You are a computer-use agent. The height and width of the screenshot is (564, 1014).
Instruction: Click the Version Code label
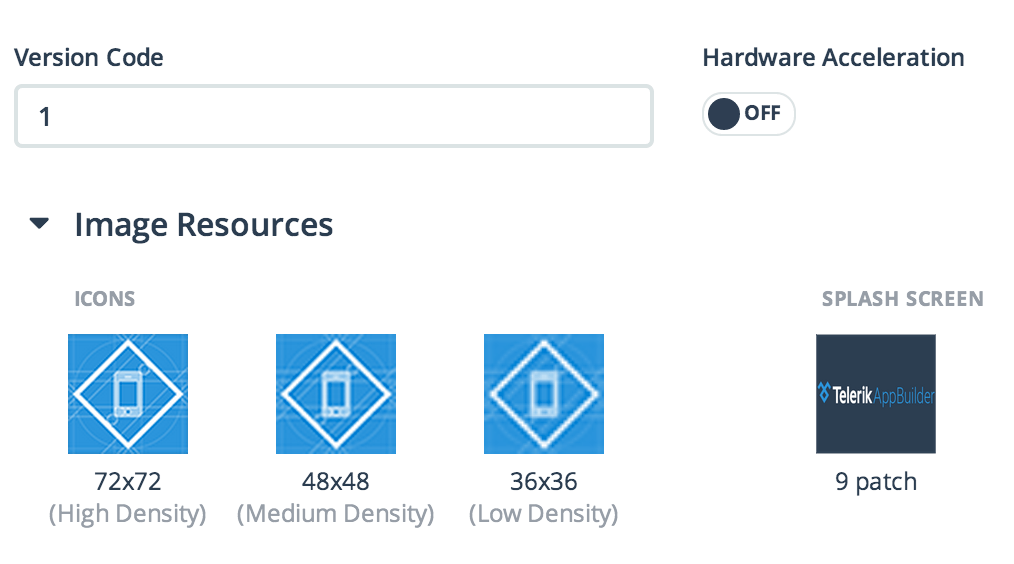click(89, 57)
